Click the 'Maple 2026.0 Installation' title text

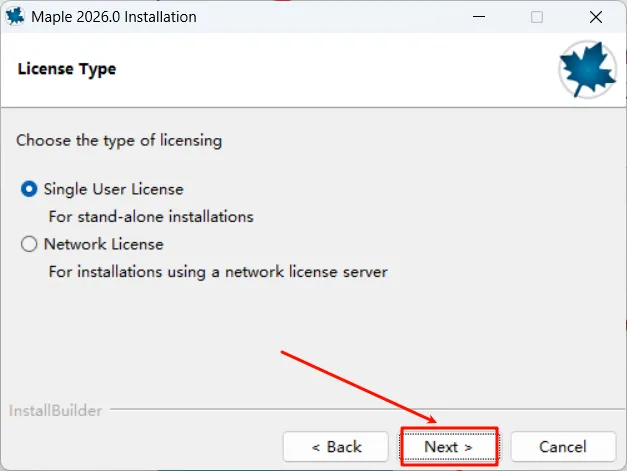(x=114, y=17)
